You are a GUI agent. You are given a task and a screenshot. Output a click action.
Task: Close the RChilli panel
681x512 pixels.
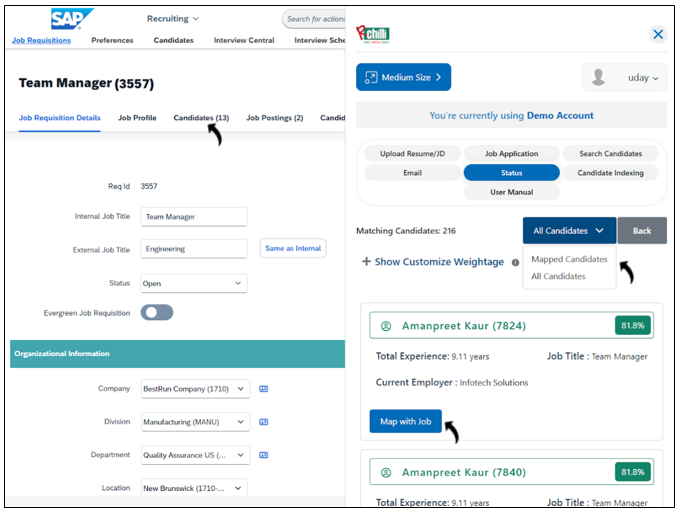657,34
